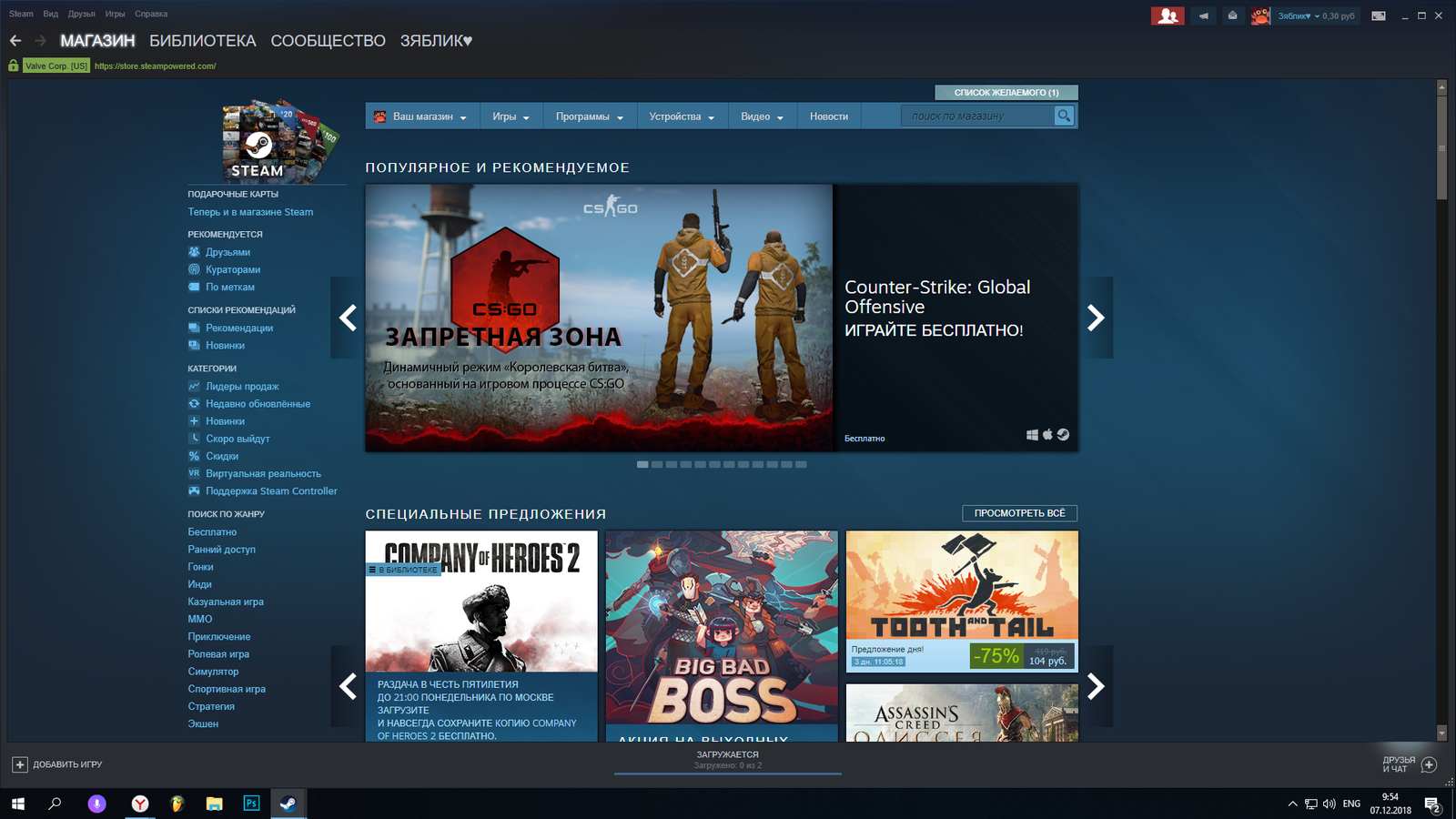Click View All (Просмотреть всё) button
This screenshot has height=819, width=1456.
coord(1020,513)
